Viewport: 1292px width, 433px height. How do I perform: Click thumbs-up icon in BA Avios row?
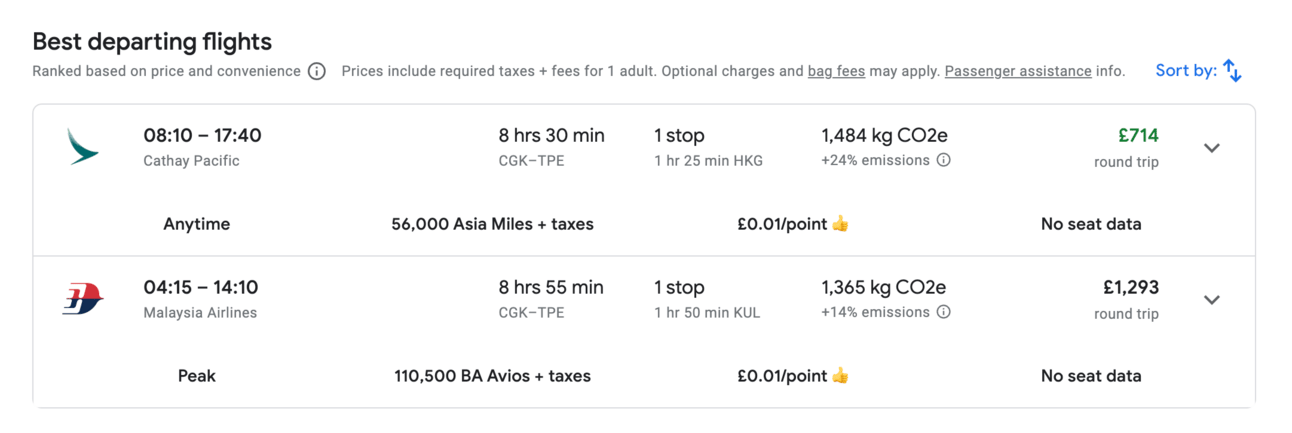(x=840, y=376)
